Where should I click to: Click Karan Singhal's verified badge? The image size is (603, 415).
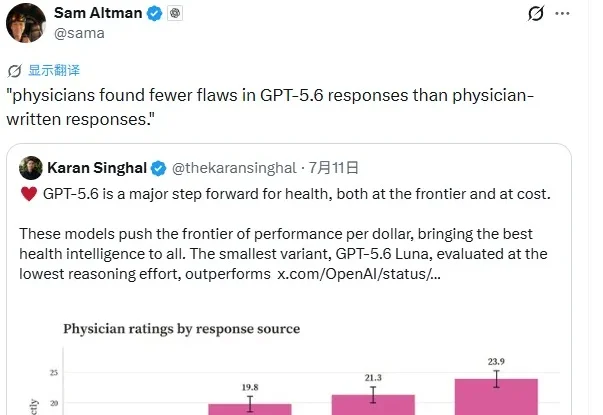pyautogui.click(x=158, y=168)
